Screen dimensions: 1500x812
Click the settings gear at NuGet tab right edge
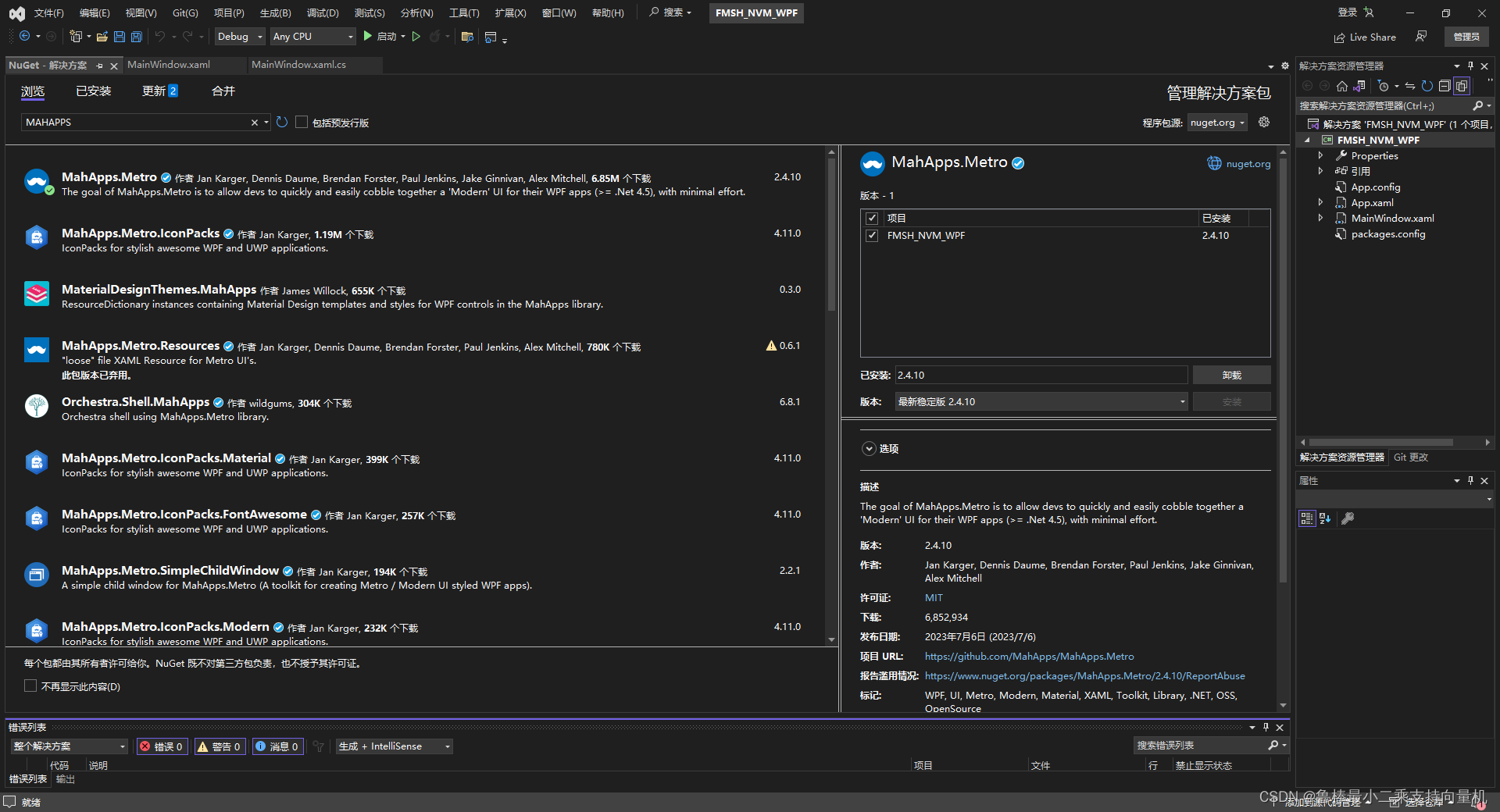point(1284,66)
